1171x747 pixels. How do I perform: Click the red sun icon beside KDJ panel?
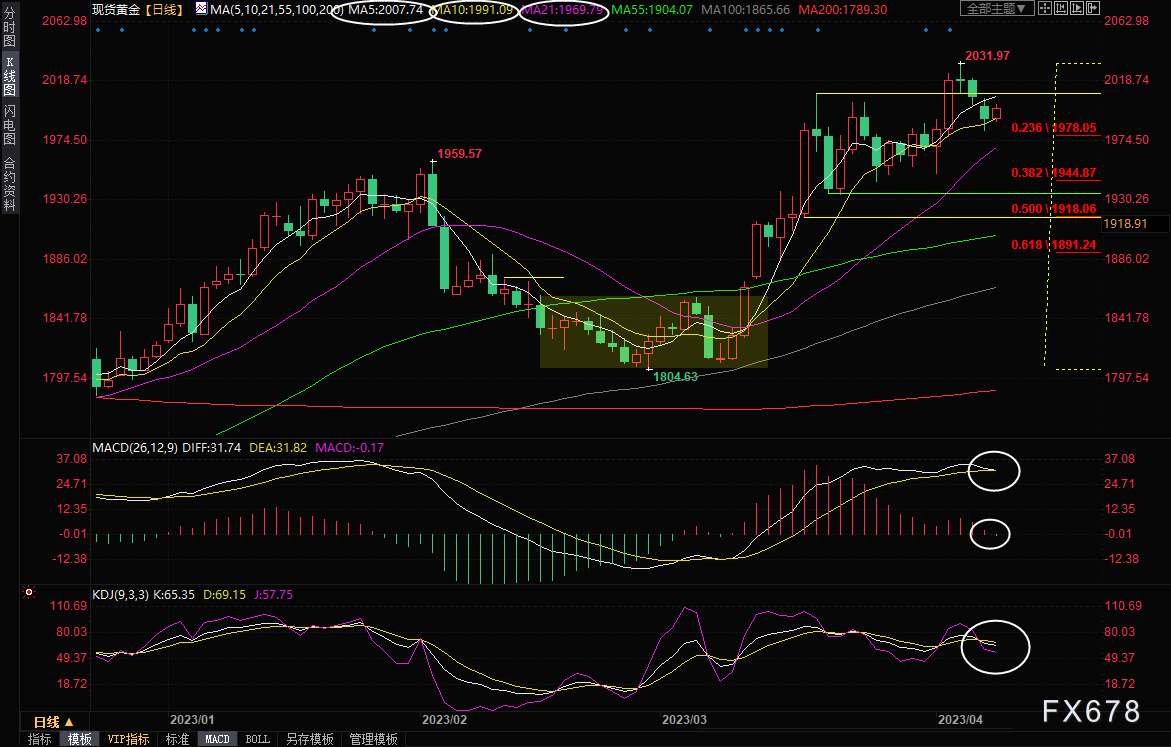29,592
